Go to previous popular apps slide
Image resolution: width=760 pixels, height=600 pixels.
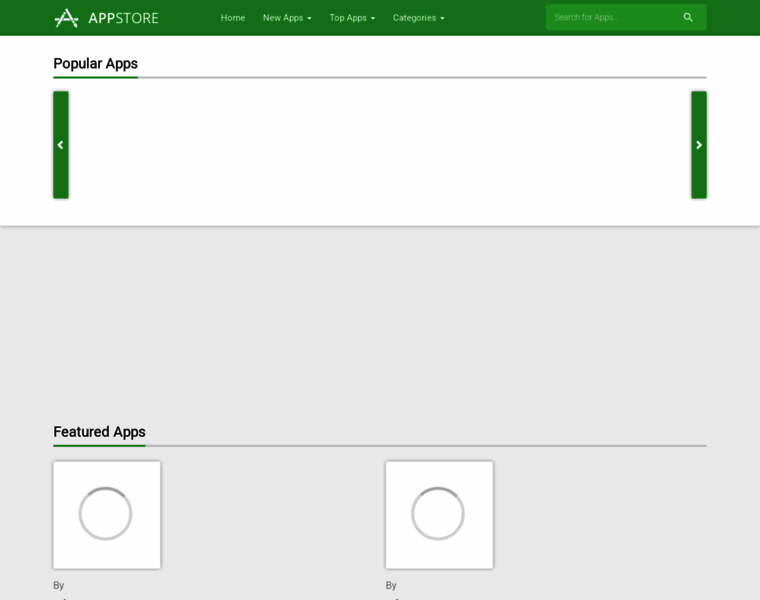coord(61,145)
